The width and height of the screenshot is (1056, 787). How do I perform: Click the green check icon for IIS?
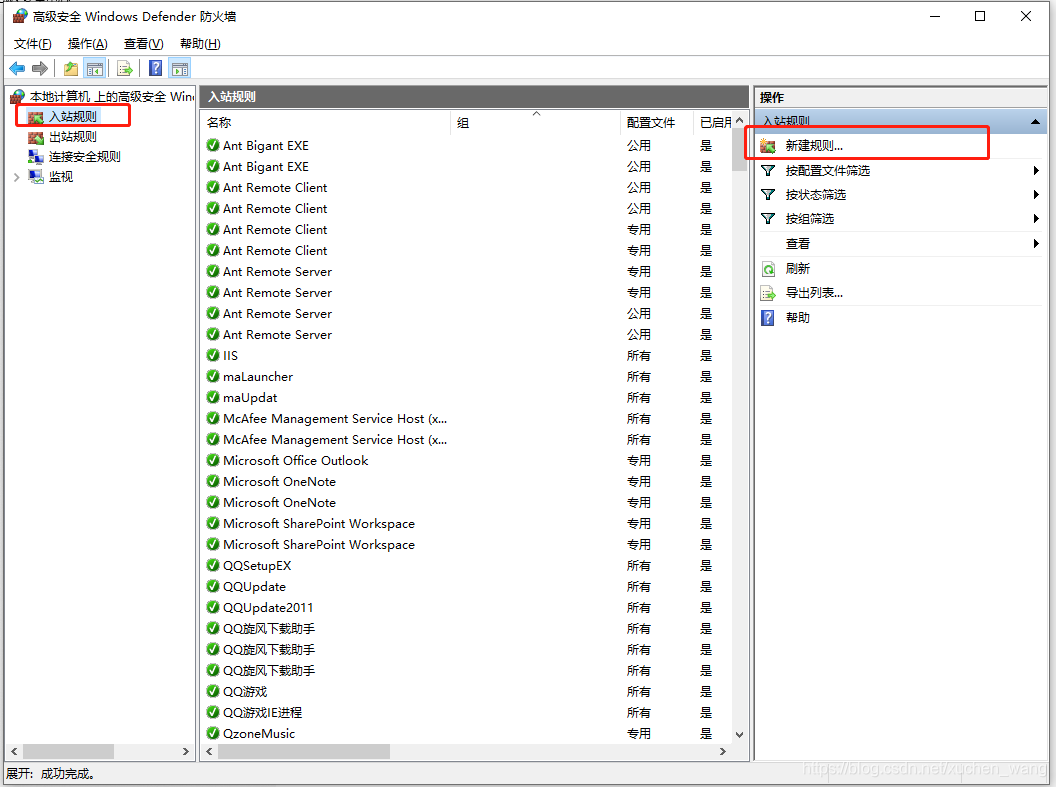click(213, 355)
